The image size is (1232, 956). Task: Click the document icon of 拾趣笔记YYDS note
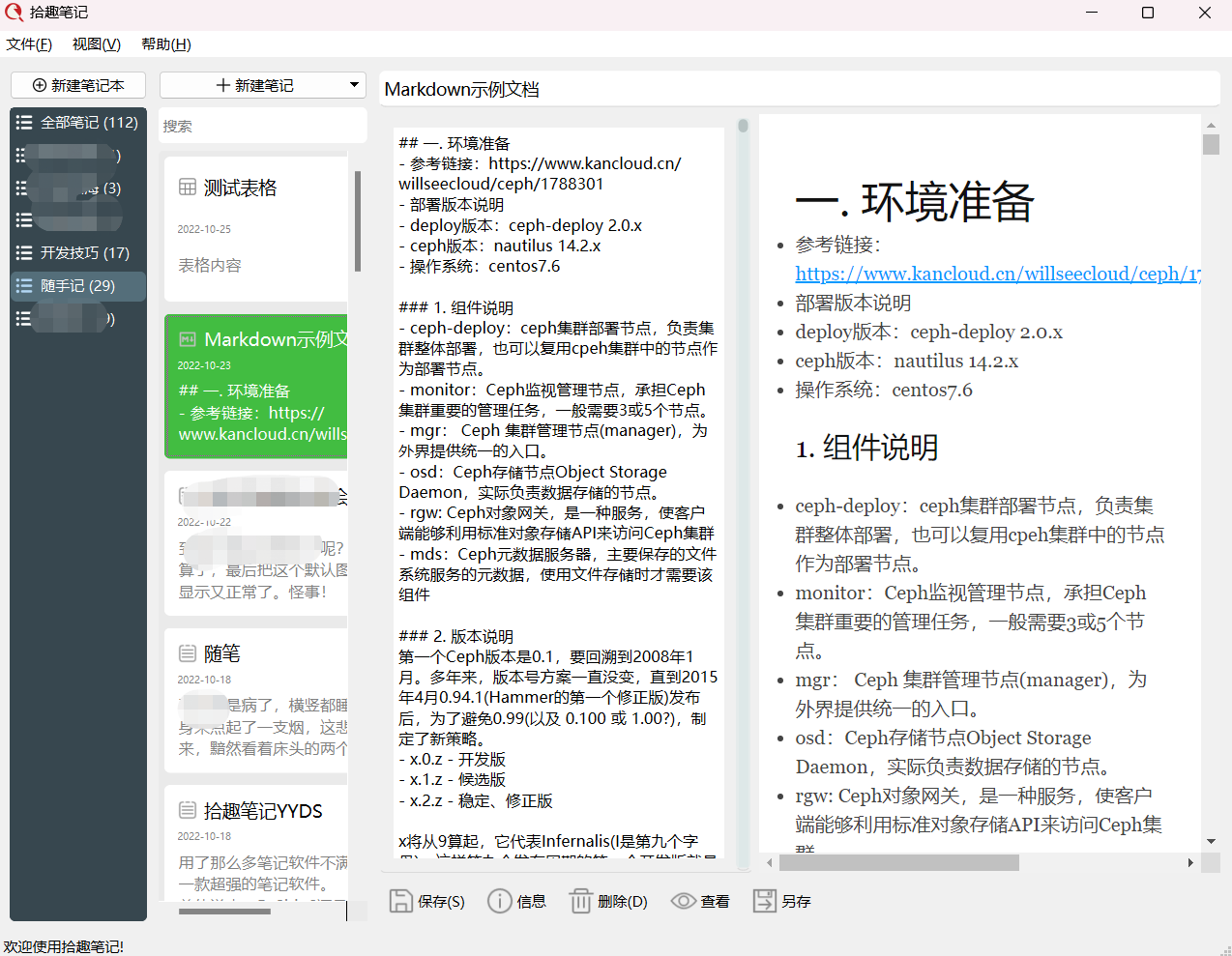point(188,810)
